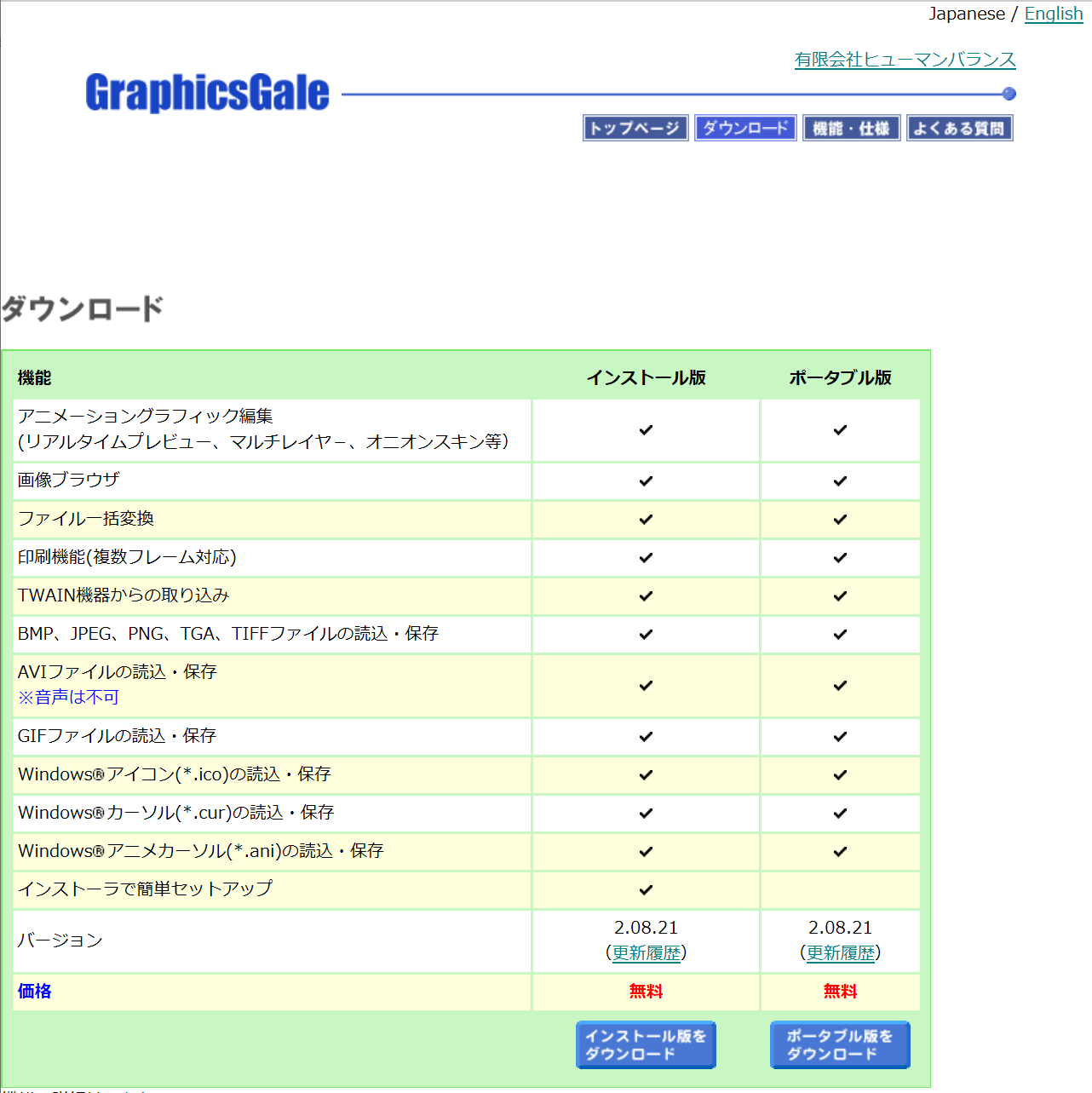Open the よくある質問 navigation button

959,128
